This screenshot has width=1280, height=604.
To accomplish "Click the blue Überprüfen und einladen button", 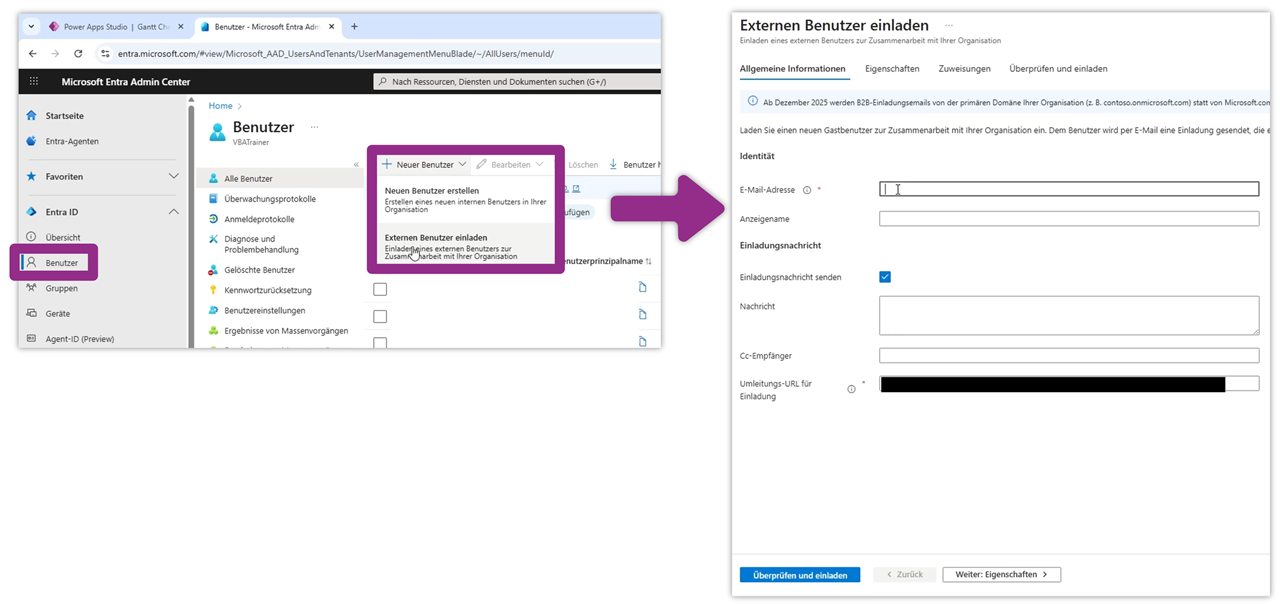I will pyautogui.click(x=800, y=575).
